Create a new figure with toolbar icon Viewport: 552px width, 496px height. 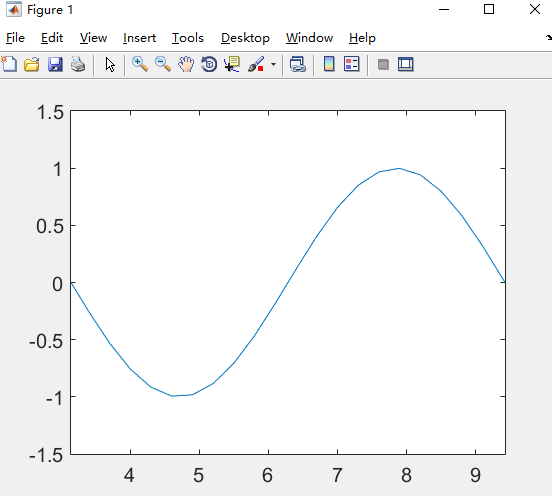(x=9, y=64)
